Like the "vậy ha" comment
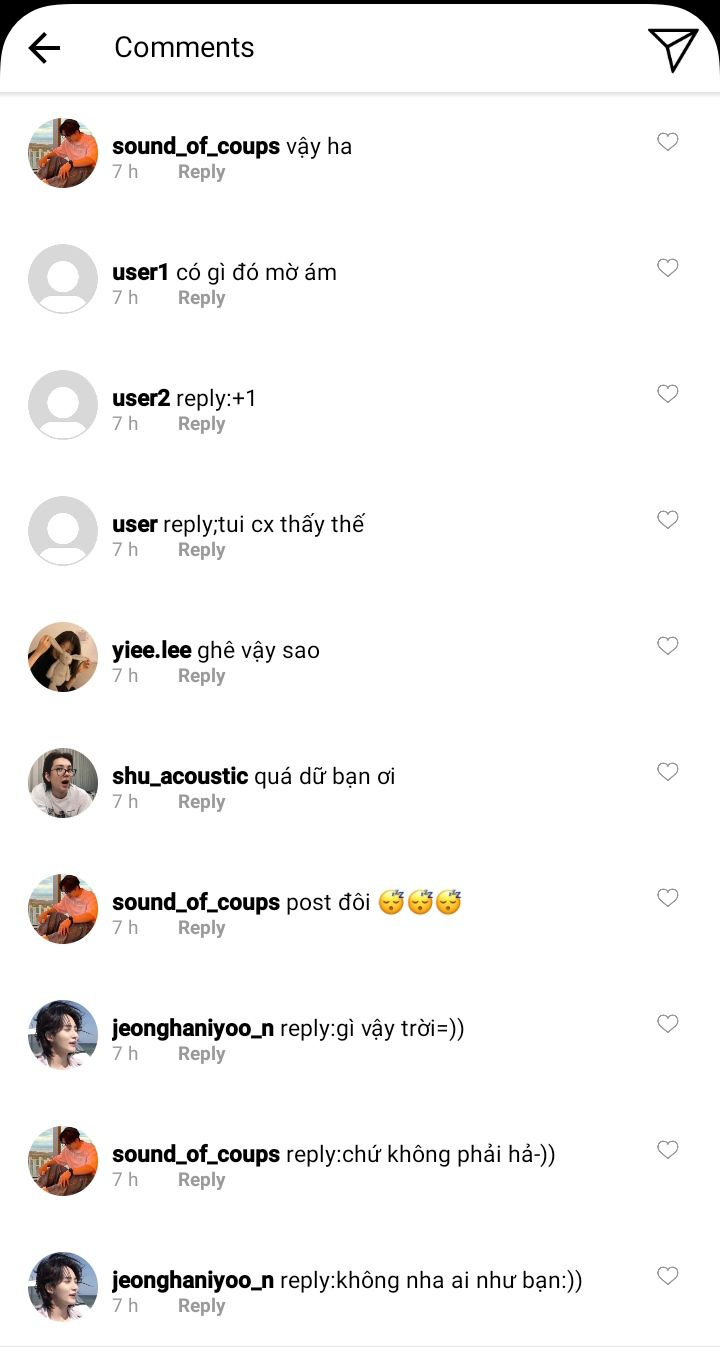 pos(668,142)
